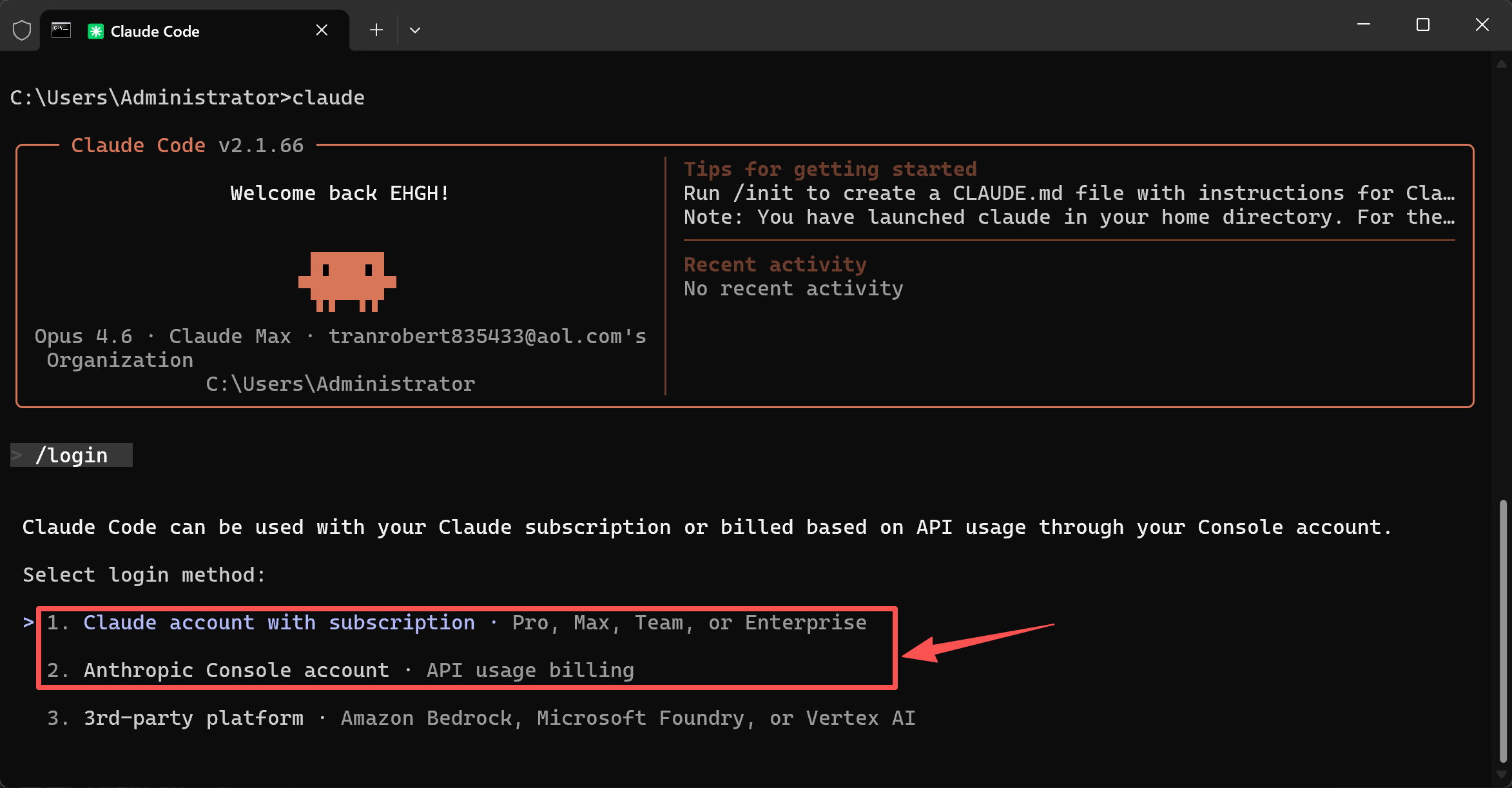Image resolution: width=1512 pixels, height=788 pixels.
Task: Expand the new tab profile dropdown
Action: coord(415,30)
